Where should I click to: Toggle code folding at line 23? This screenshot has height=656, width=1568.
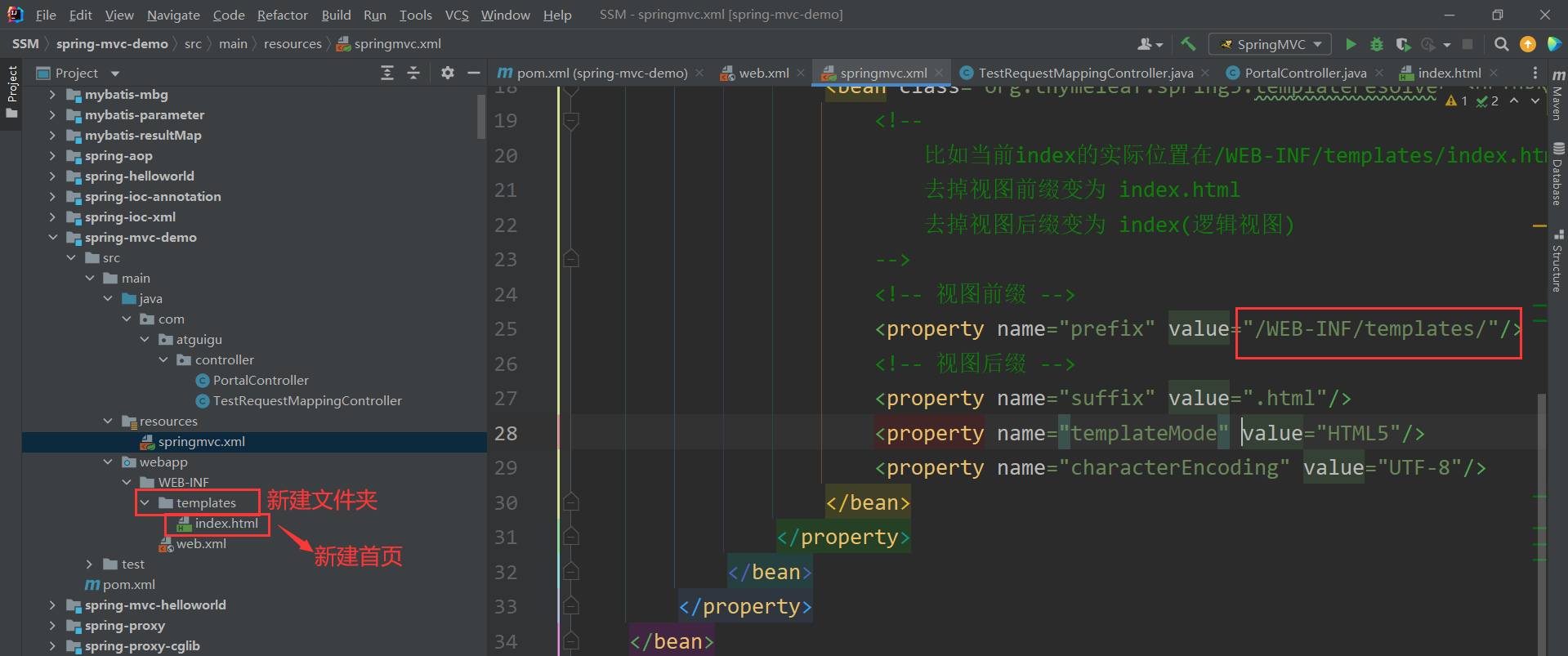pyautogui.click(x=571, y=259)
